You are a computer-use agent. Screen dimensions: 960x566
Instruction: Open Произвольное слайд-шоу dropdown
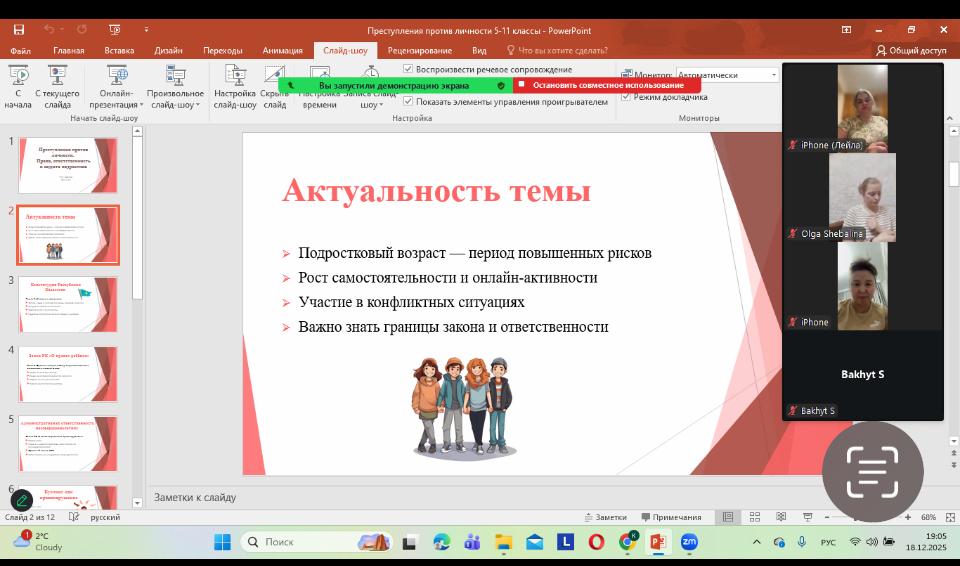coord(175,104)
